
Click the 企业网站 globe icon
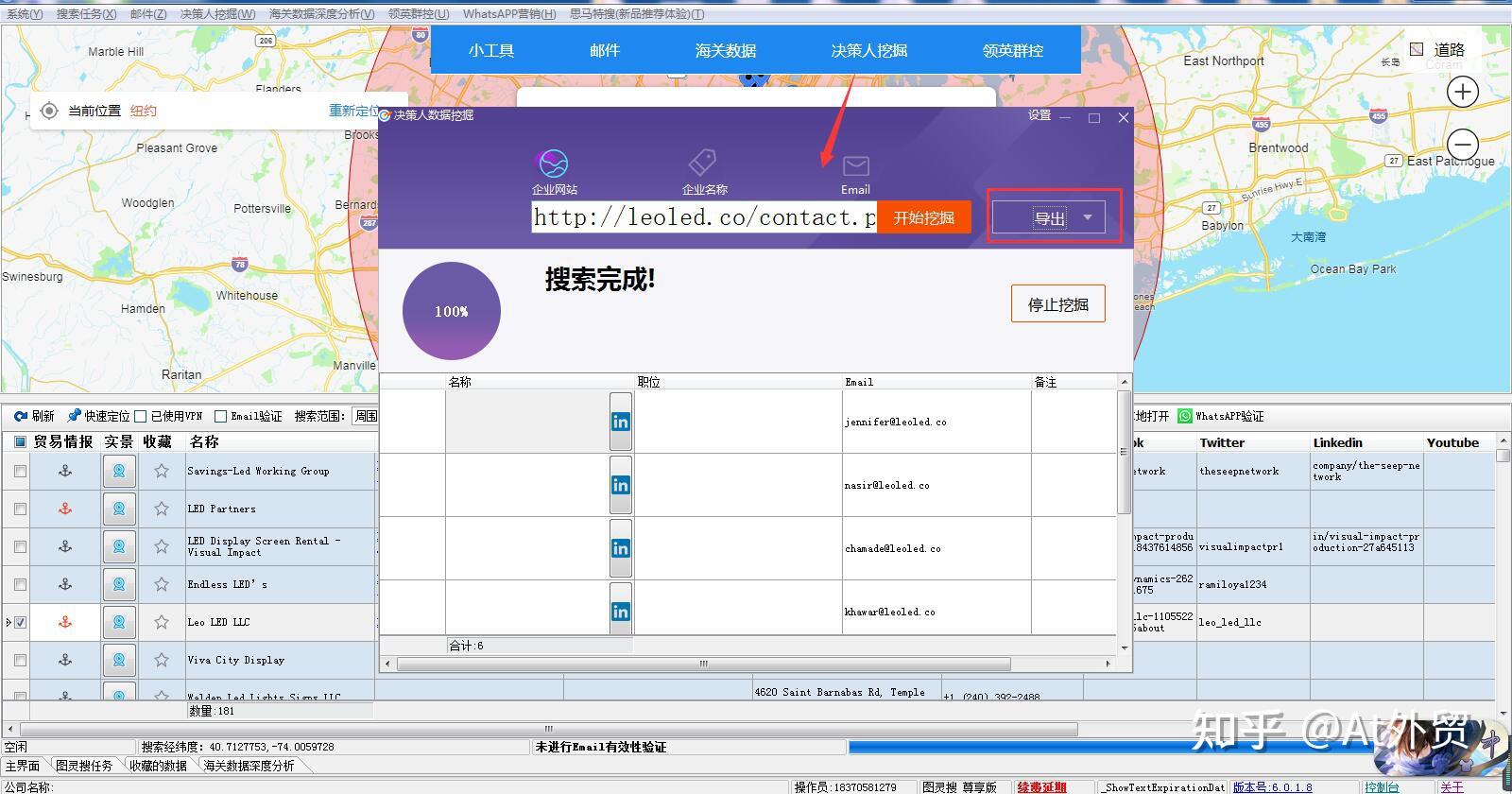pyautogui.click(x=553, y=164)
